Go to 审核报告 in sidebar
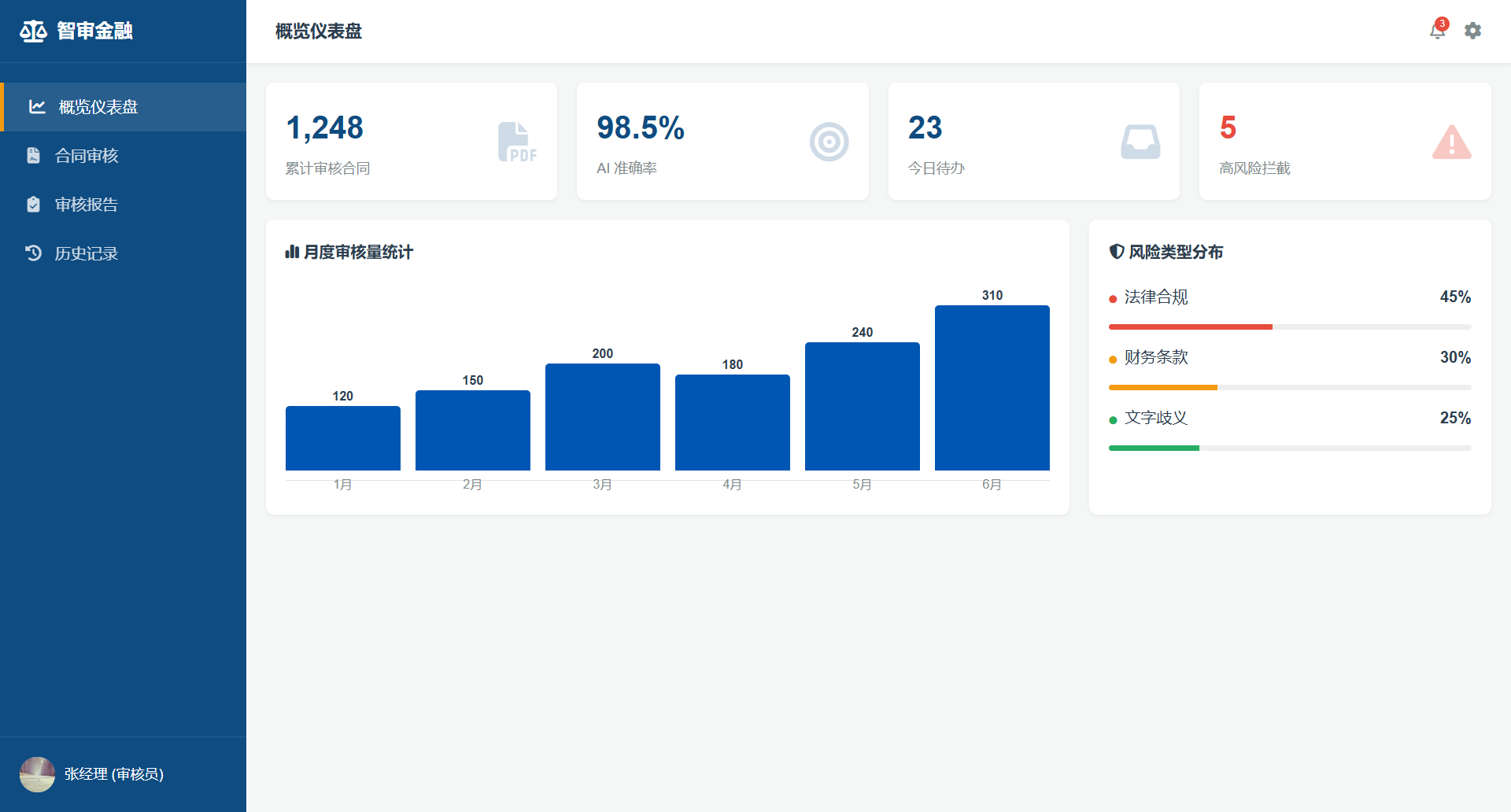This screenshot has width=1511, height=812. tap(87, 205)
